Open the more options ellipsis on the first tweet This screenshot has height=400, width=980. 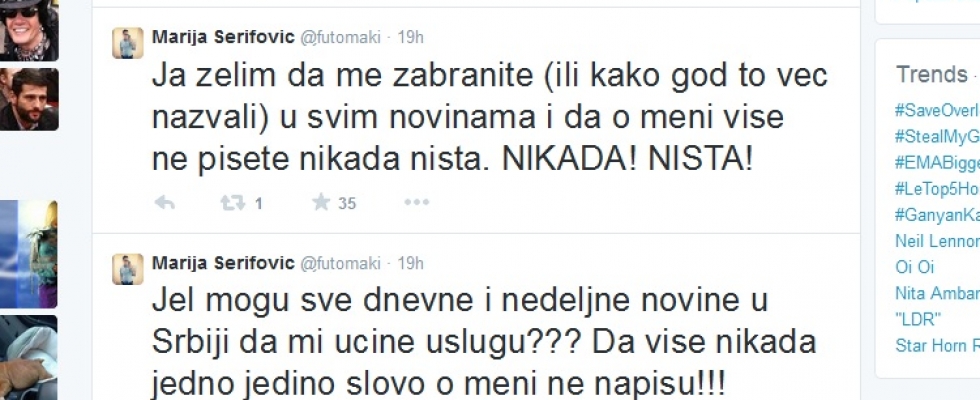click(416, 203)
